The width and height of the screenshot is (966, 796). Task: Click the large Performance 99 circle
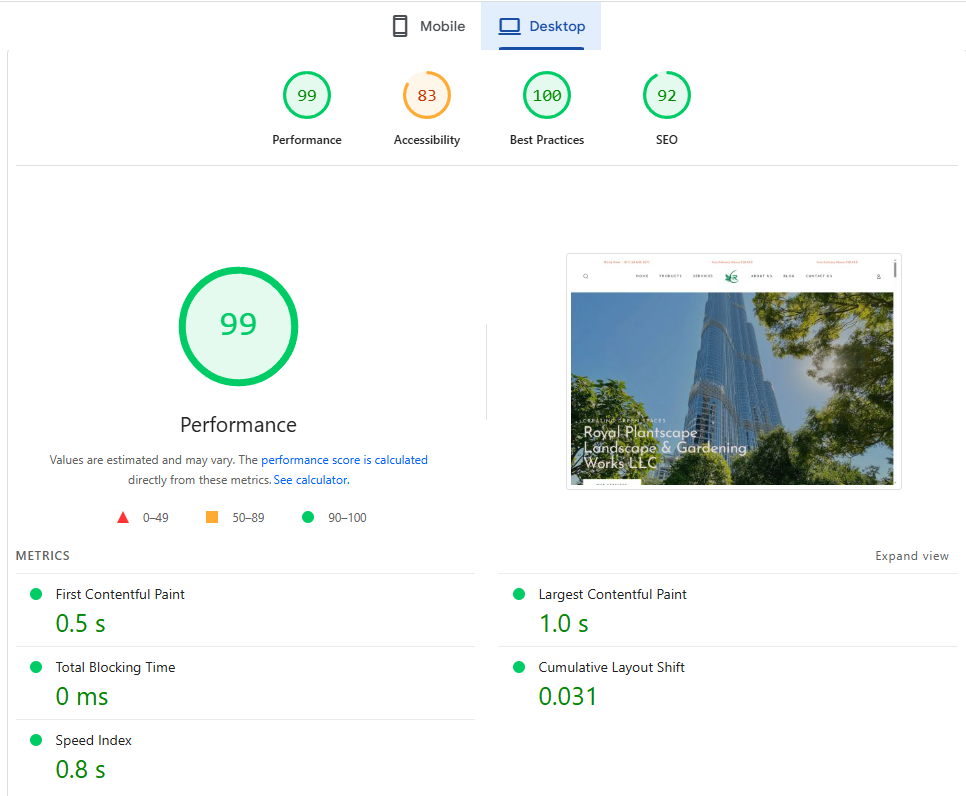pyautogui.click(x=238, y=325)
